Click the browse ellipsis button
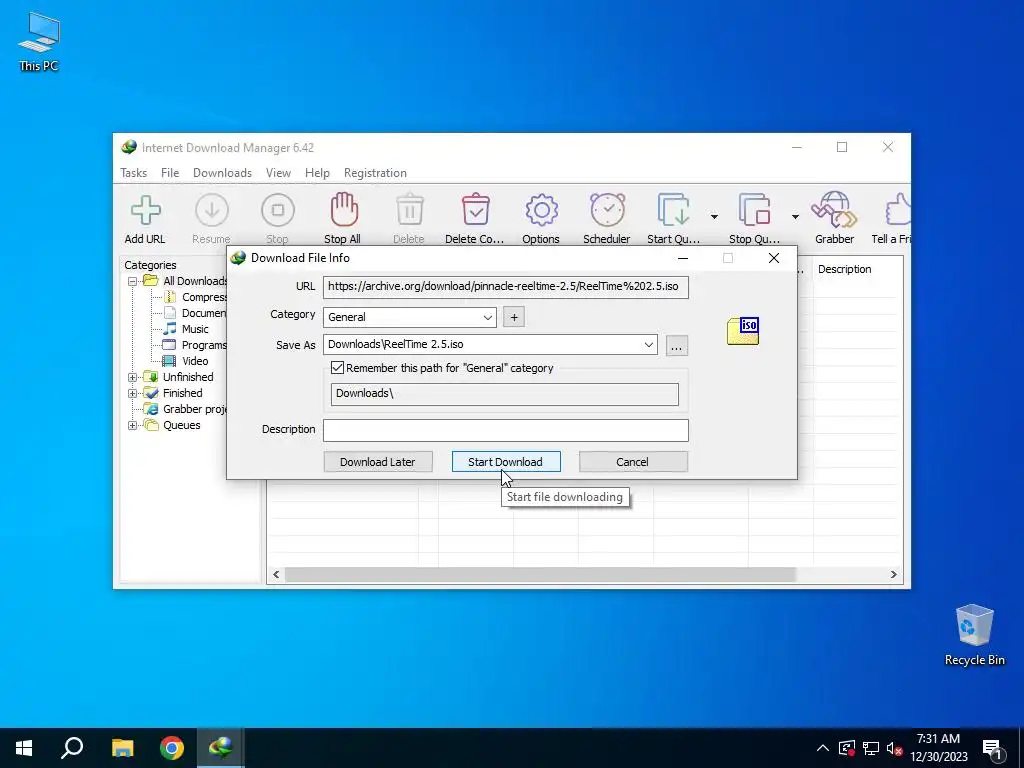The height and width of the screenshot is (768, 1024). tap(677, 345)
